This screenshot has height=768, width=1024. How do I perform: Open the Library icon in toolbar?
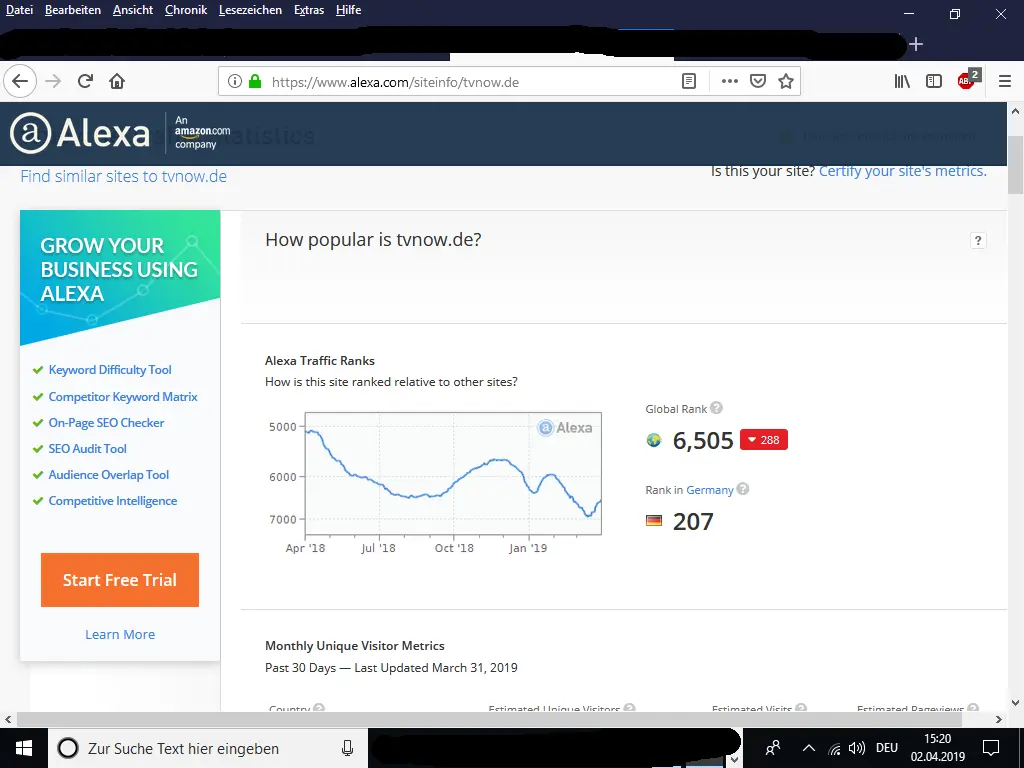[x=902, y=81]
